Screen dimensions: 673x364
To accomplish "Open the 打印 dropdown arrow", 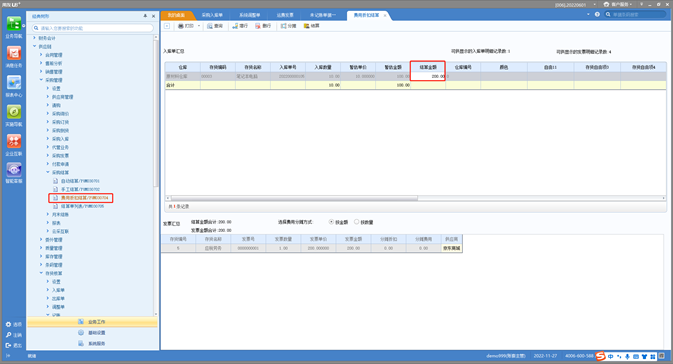I will pos(199,26).
